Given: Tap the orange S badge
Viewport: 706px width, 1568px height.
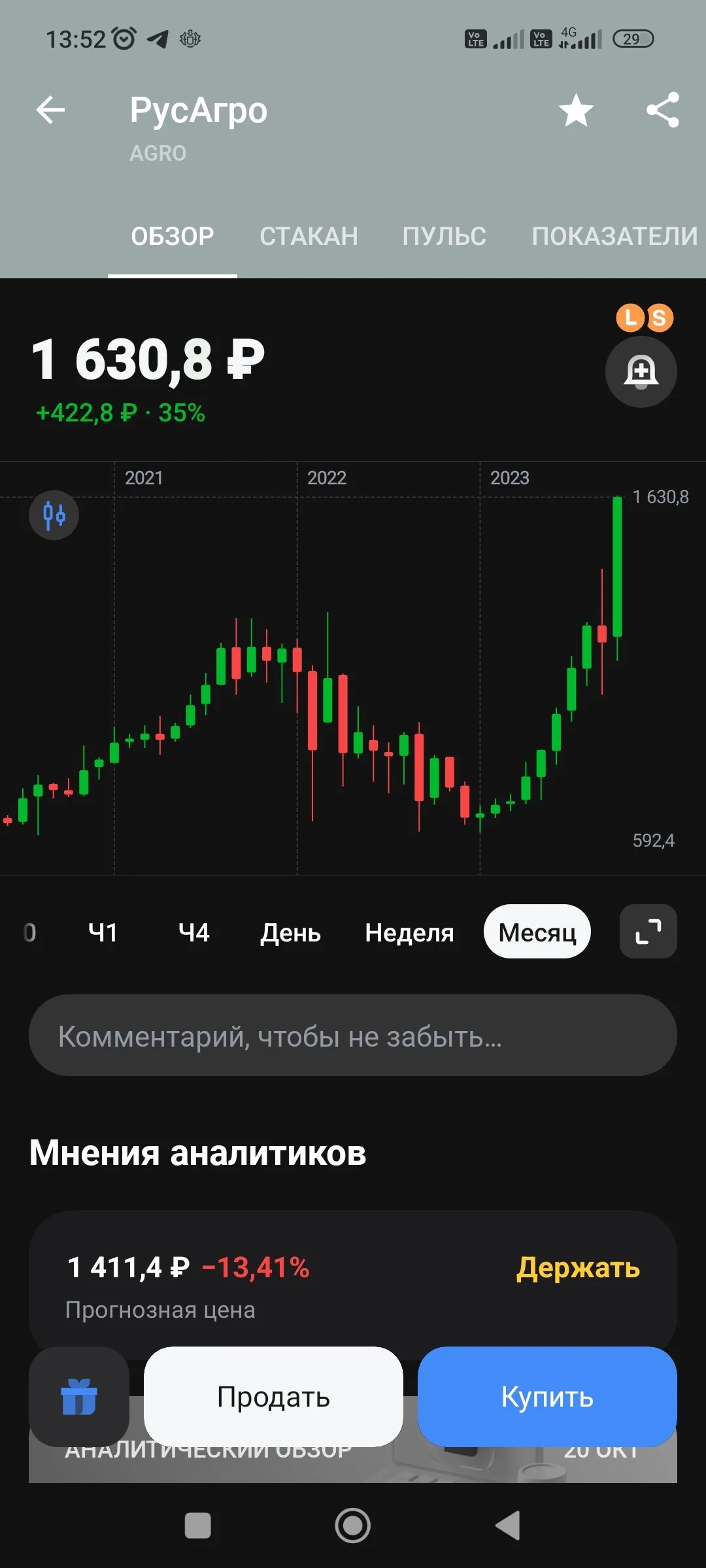Looking at the screenshot, I should (x=660, y=318).
